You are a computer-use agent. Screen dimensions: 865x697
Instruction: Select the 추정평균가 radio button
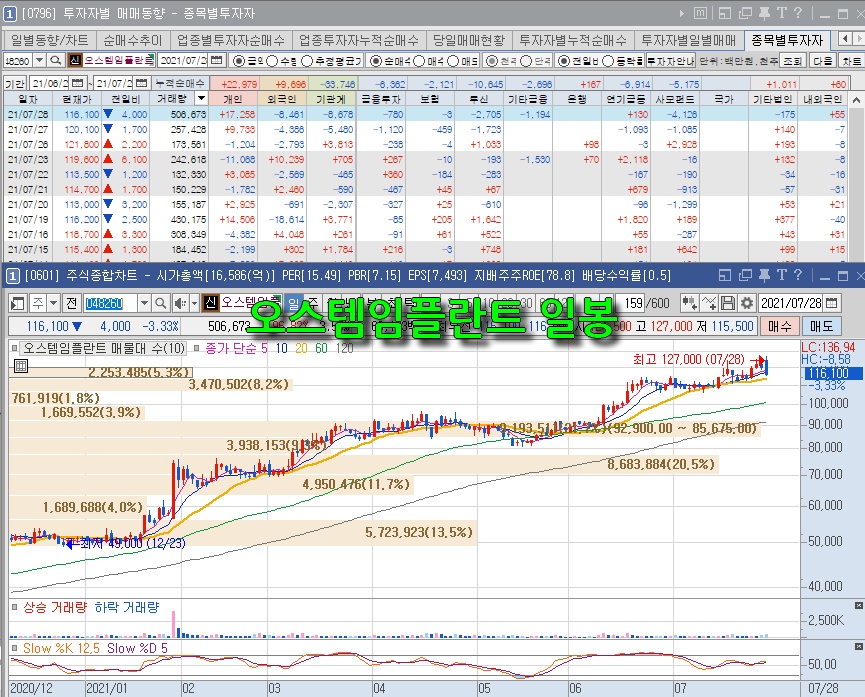(x=307, y=61)
